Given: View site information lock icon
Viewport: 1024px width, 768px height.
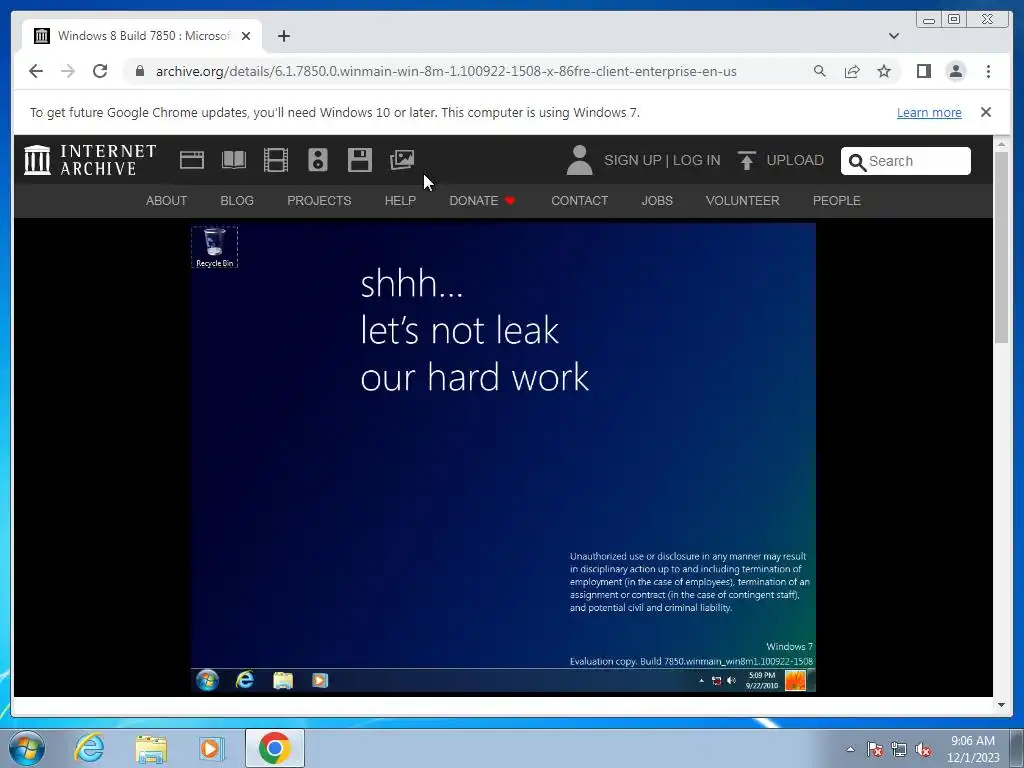Looking at the screenshot, I should (x=140, y=71).
